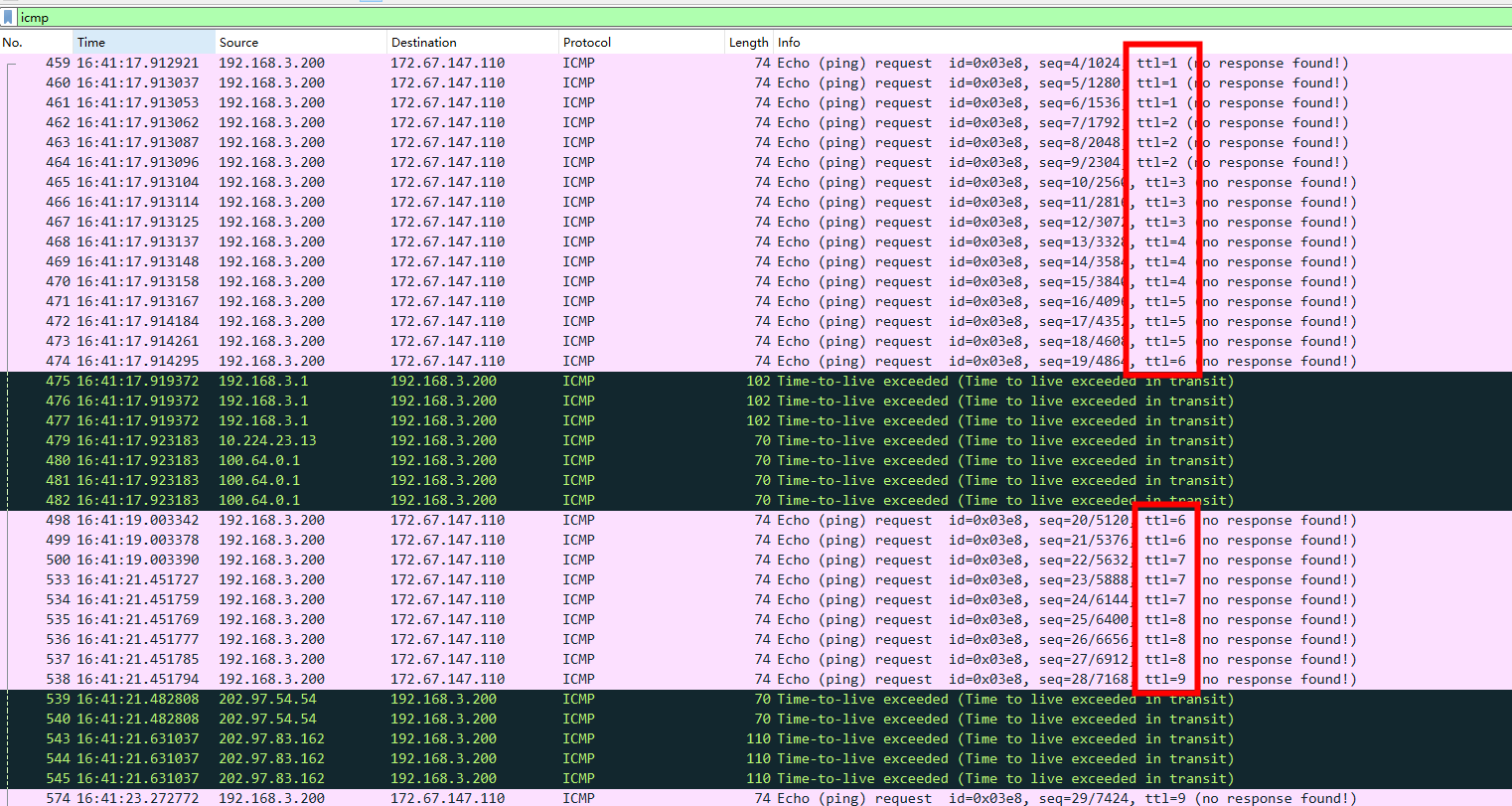Pick packet 500 with seq=22/5632
Image resolution: width=1512 pixels, height=806 pixels.
756,560
